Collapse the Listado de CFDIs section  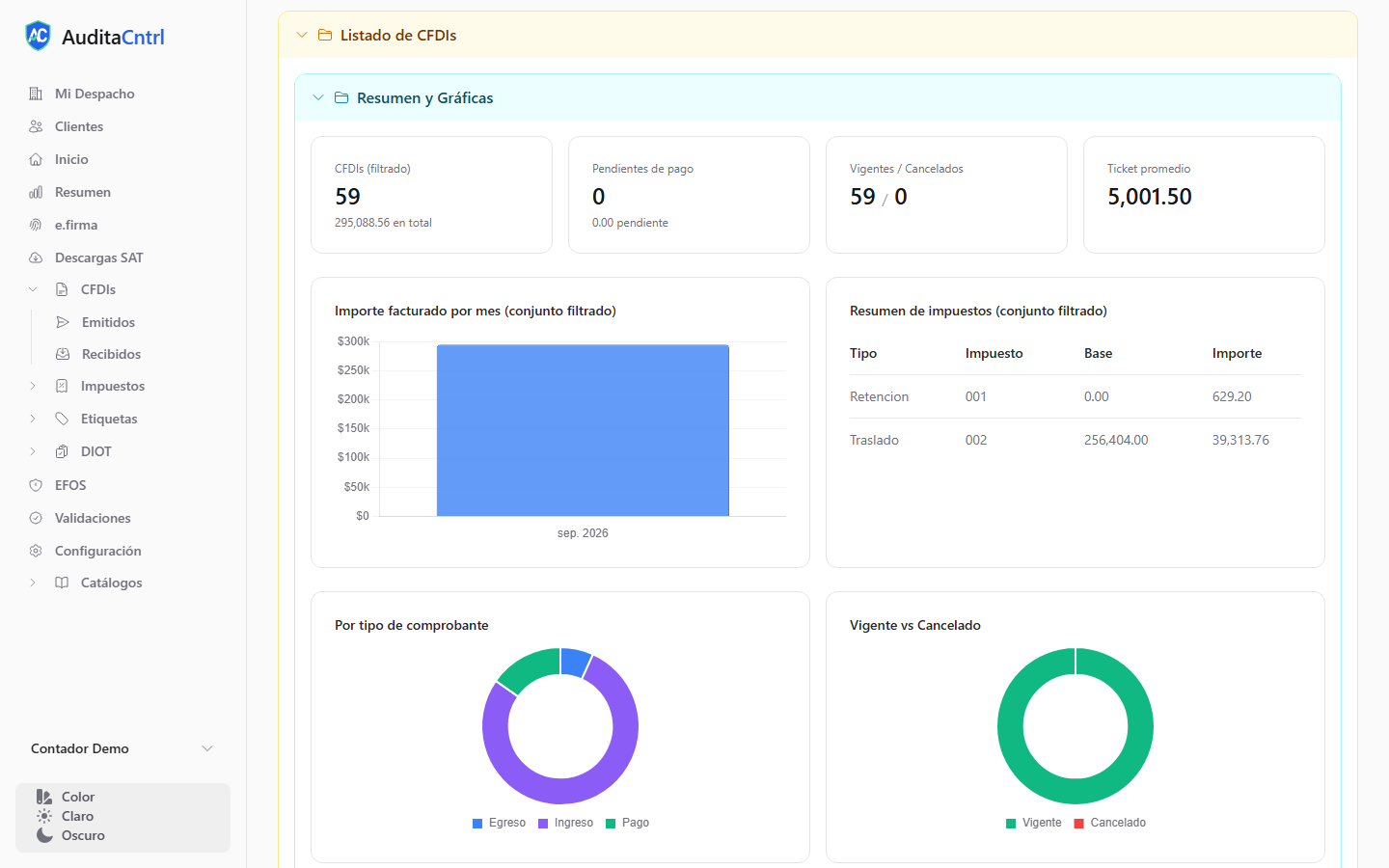tap(302, 35)
